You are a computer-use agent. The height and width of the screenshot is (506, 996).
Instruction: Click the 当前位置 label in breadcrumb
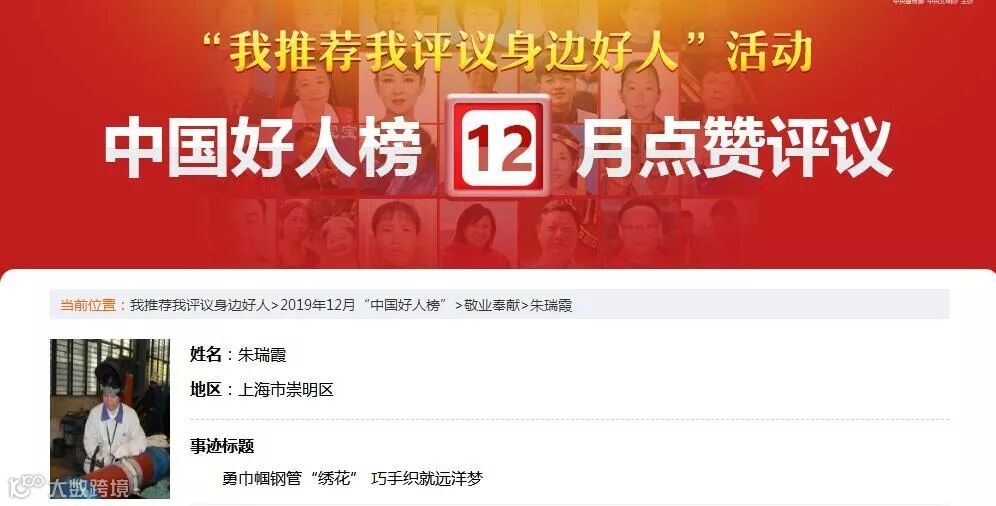point(88,305)
